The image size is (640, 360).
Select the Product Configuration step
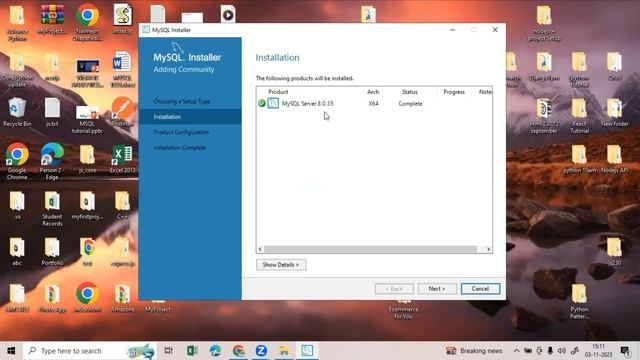click(181, 132)
